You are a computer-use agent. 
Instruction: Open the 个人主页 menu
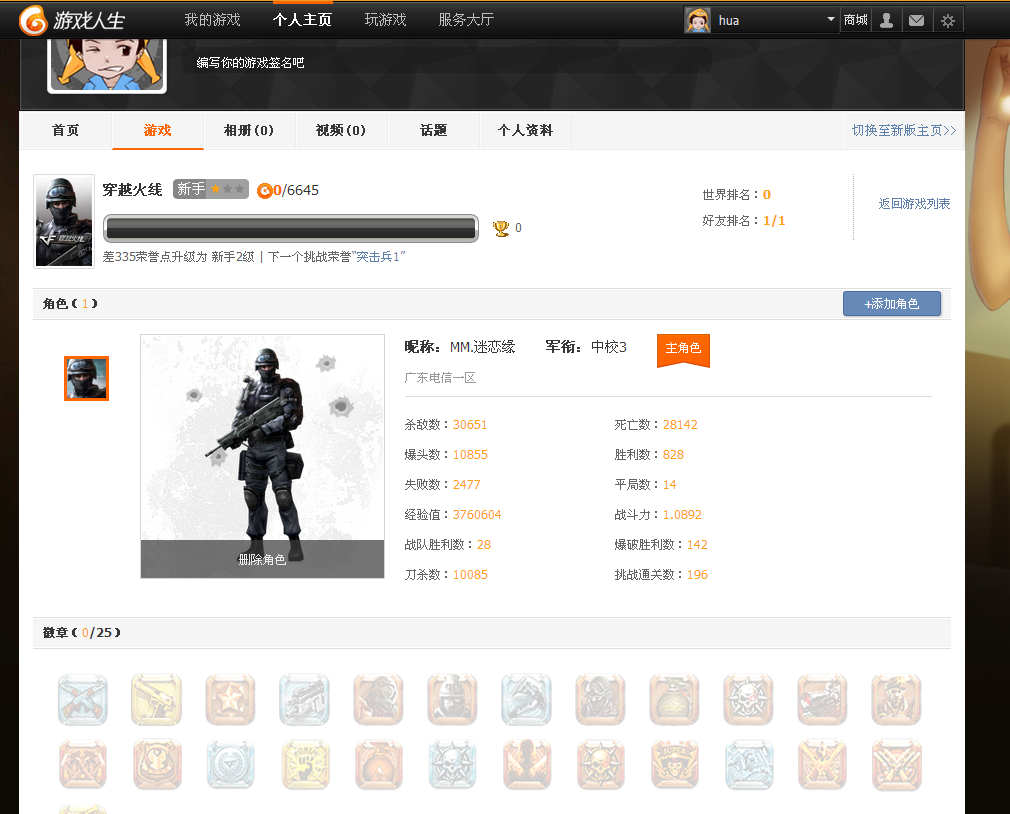point(302,20)
